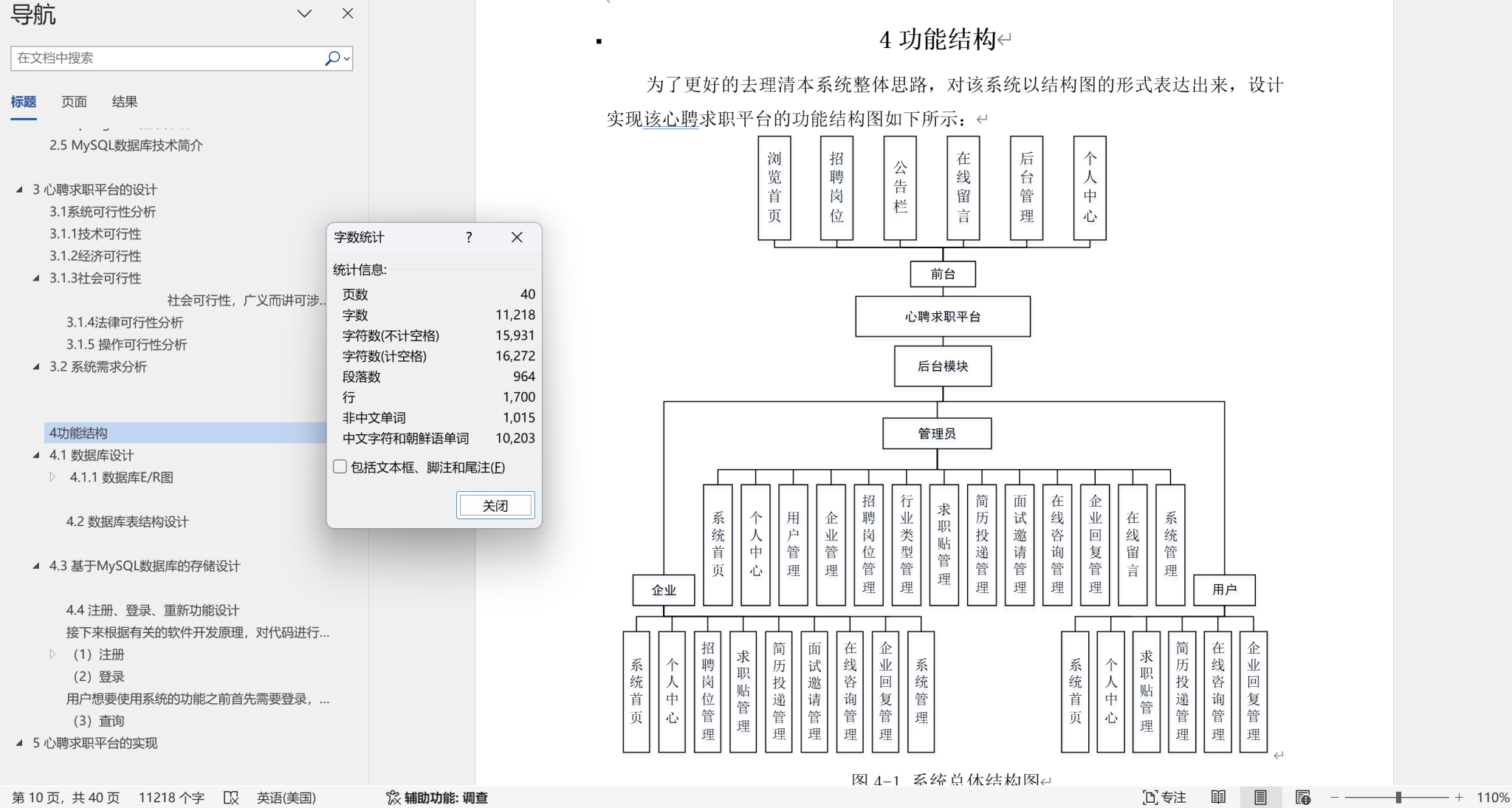This screenshot has width=1512, height=808.
Task: Click the search magnifier icon in navigation pane
Action: pyautogui.click(x=332, y=58)
